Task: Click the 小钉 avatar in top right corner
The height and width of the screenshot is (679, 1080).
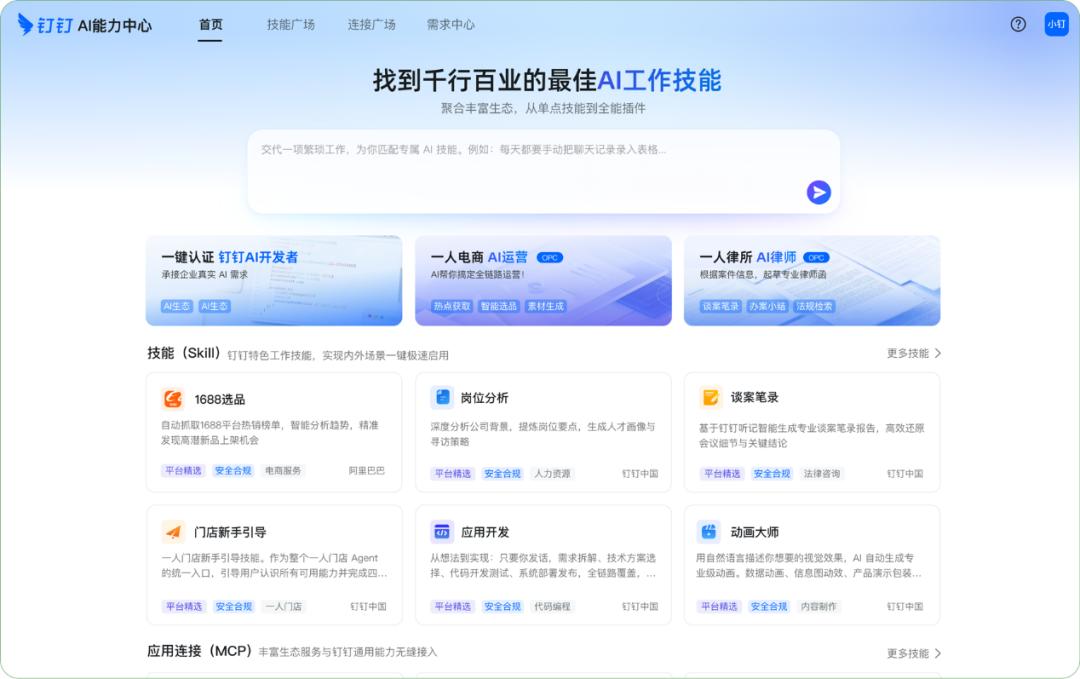Action: (x=1056, y=24)
